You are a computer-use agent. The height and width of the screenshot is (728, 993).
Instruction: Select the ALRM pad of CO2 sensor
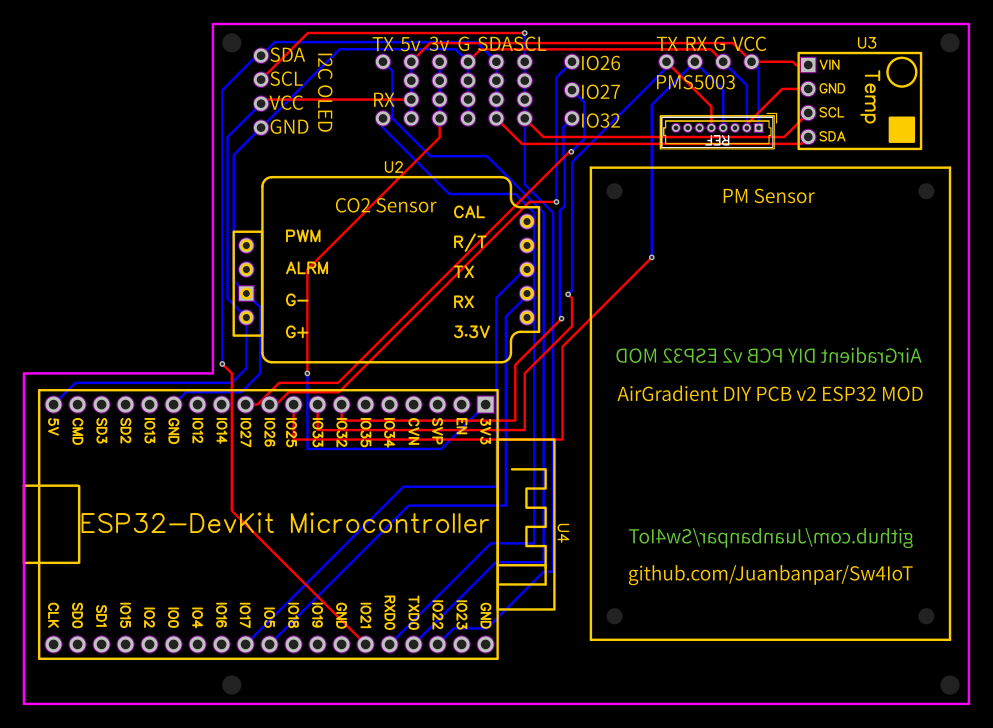[246, 270]
